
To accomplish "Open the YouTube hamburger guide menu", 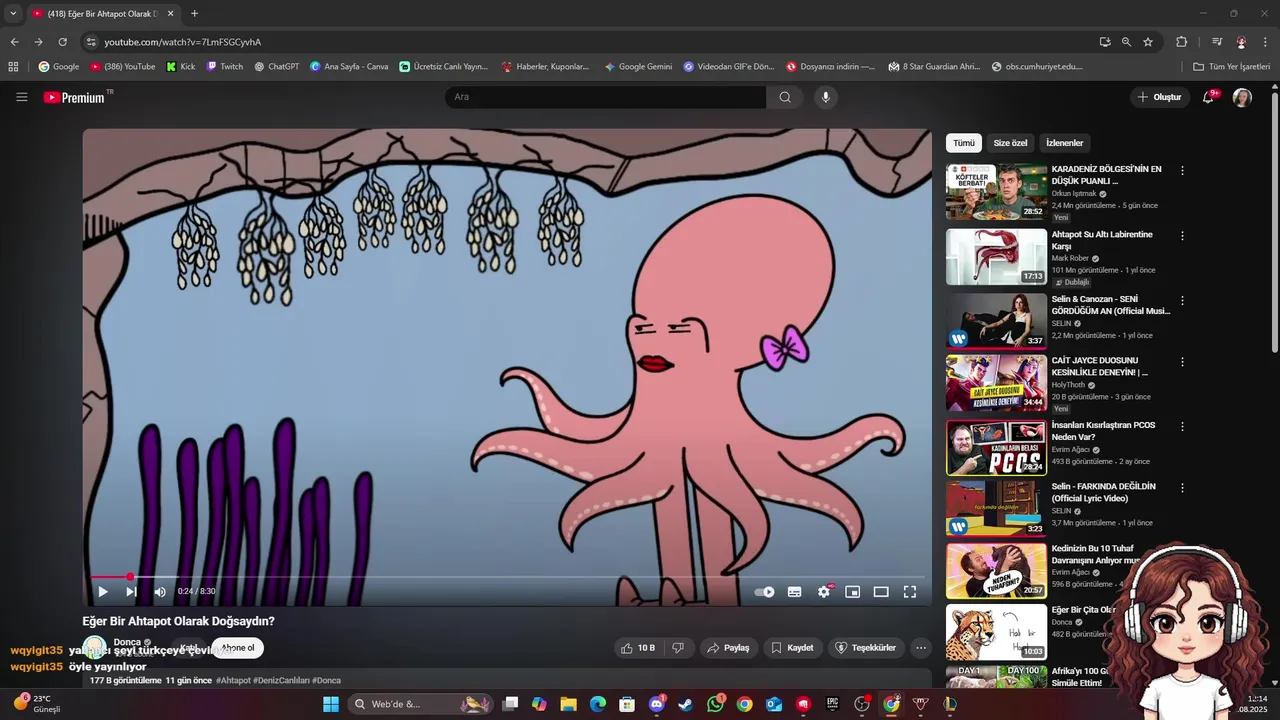I will tap(21, 97).
